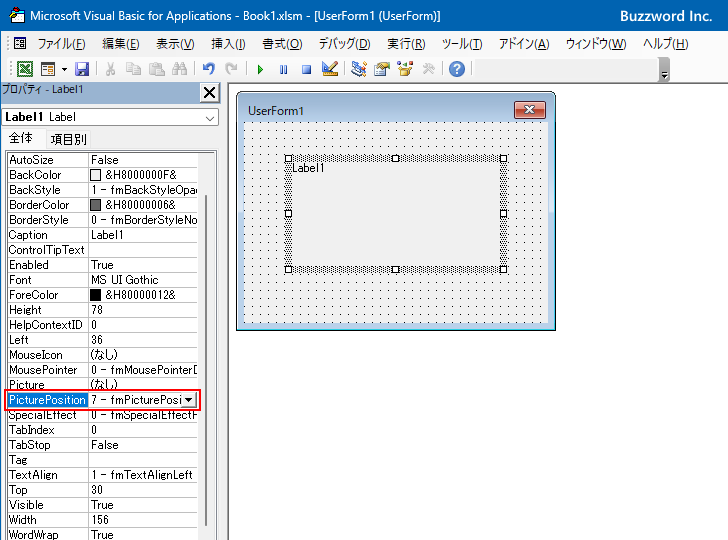This screenshot has width=728, height=540.
Task: Select the BackStyle property value
Action: click(x=143, y=190)
